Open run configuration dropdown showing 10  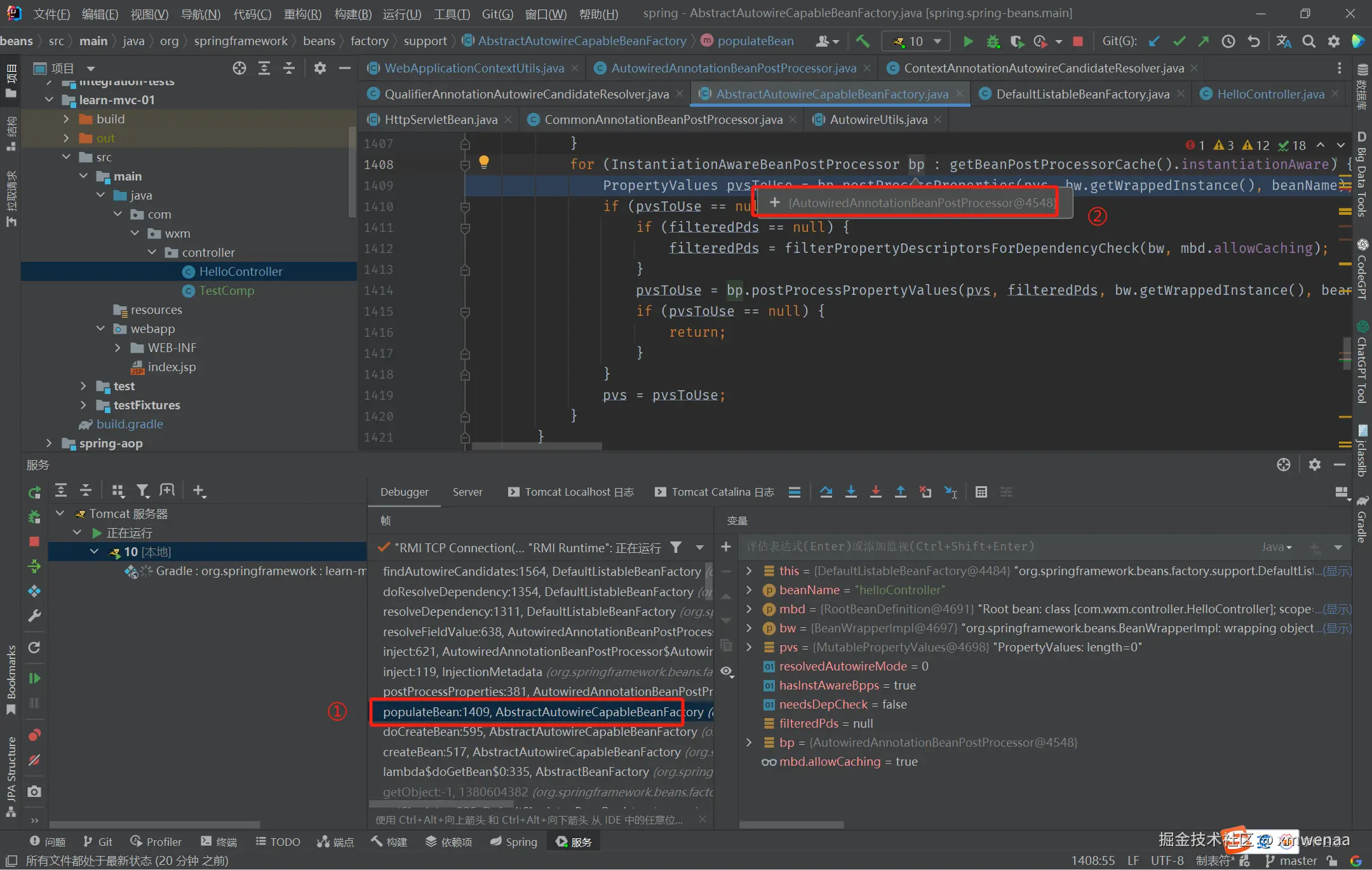coord(916,41)
